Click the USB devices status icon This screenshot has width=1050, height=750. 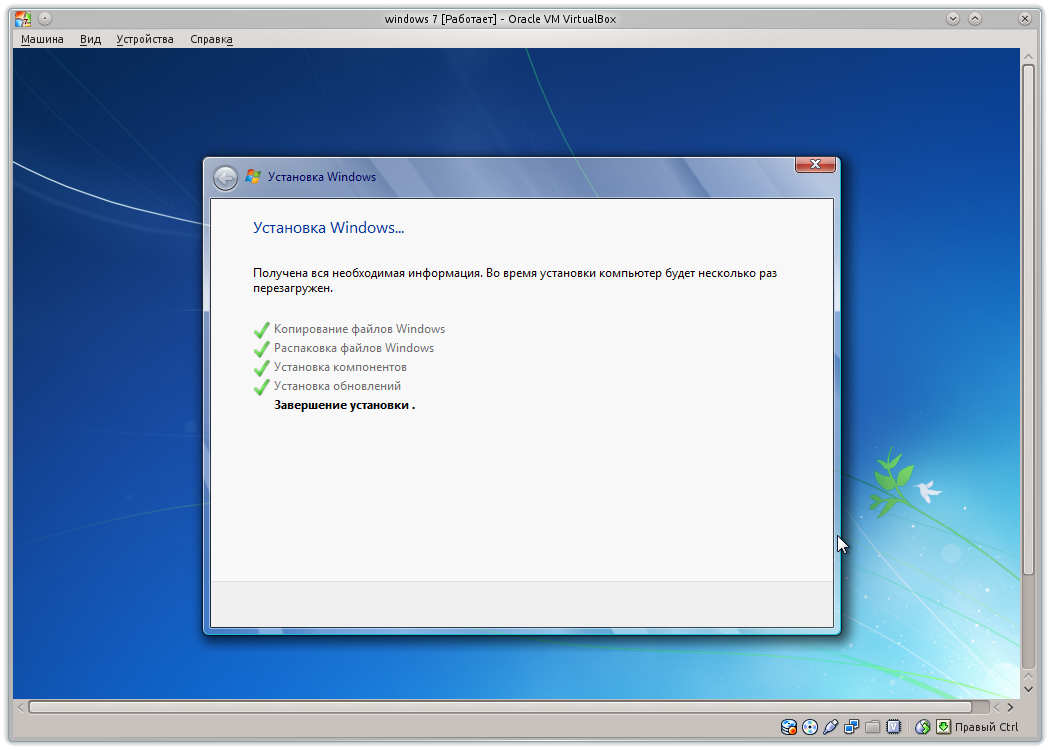pyautogui.click(x=831, y=727)
